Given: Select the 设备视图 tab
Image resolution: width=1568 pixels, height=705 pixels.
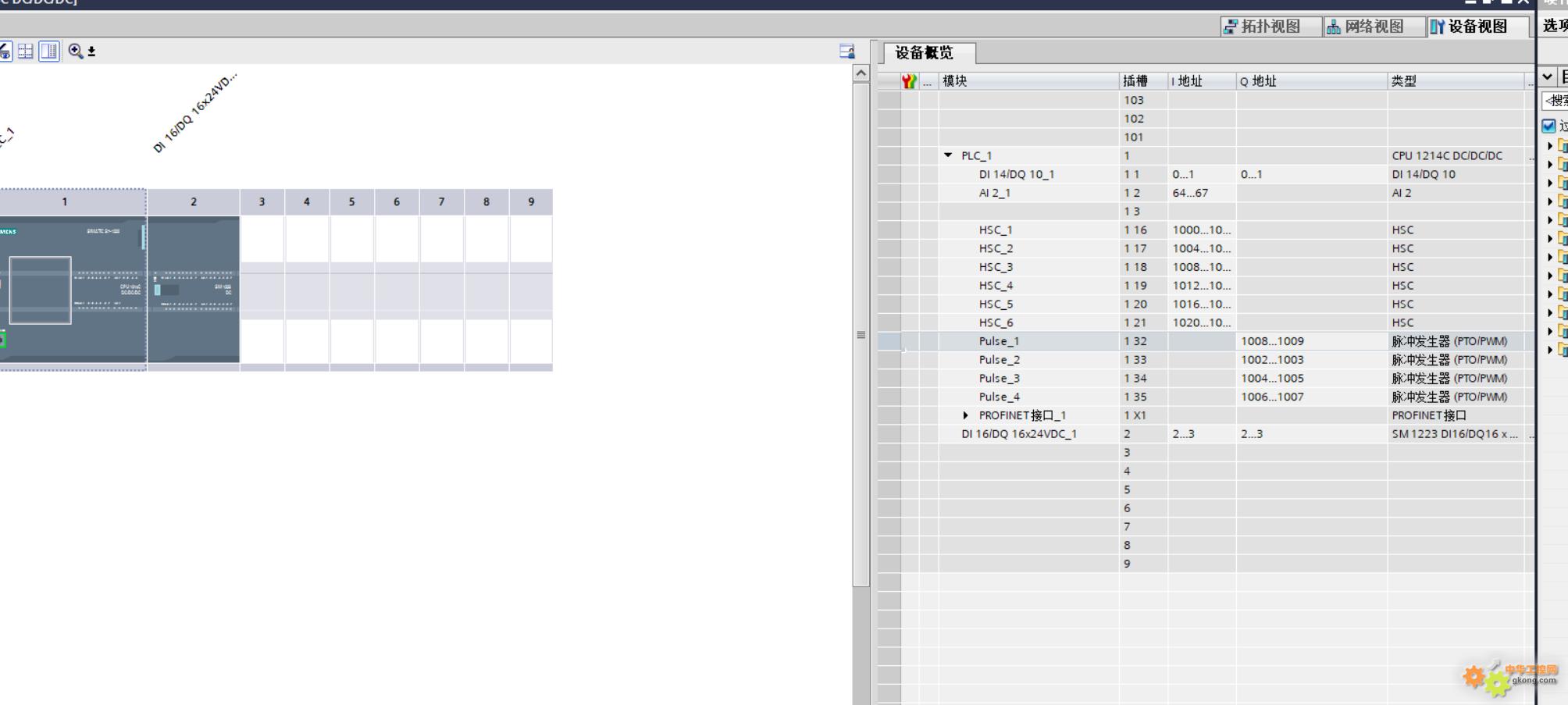Looking at the screenshot, I should point(1477,27).
